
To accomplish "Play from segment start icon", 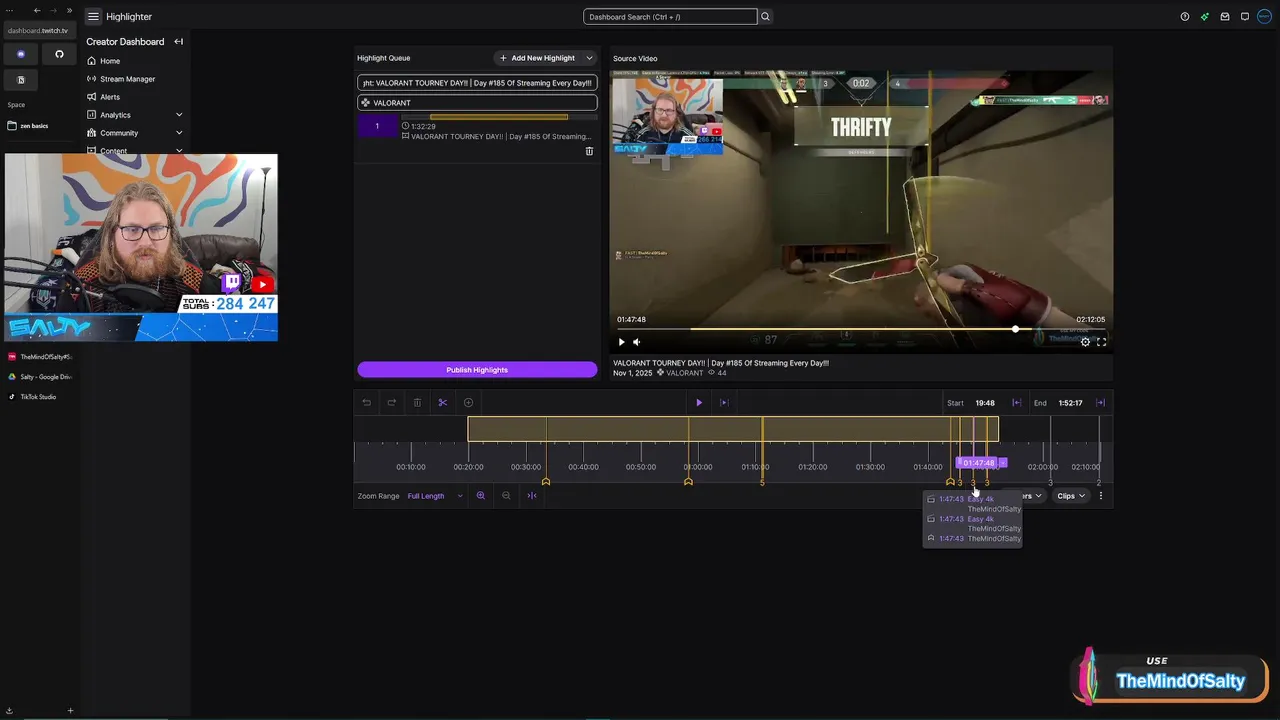I will pos(724,403).
